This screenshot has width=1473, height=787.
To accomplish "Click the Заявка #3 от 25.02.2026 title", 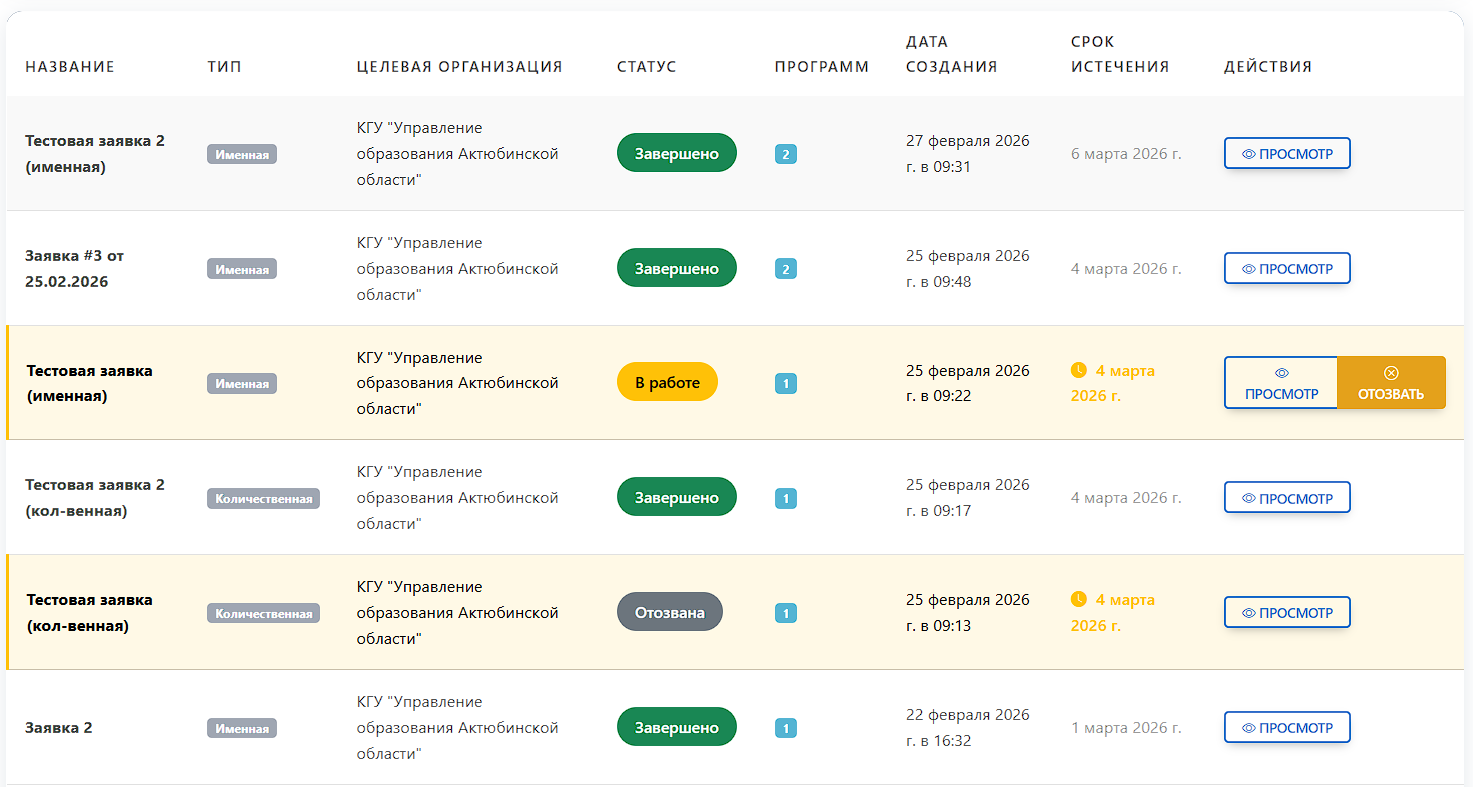I will coord(75,269).
